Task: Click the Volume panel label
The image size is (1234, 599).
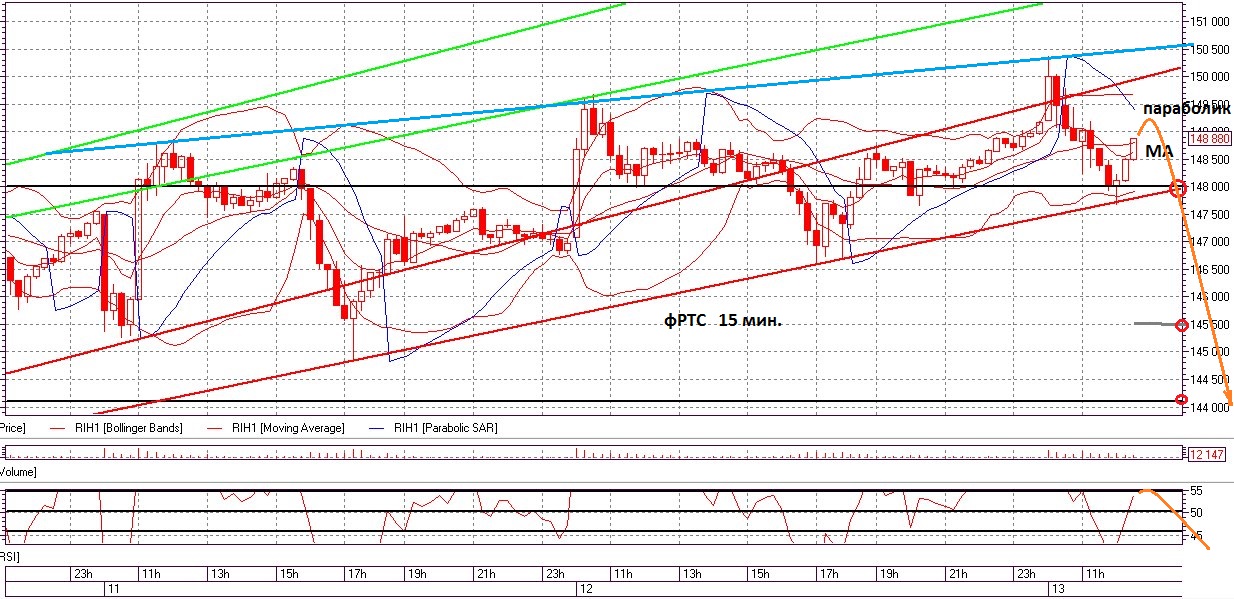Action: point(17,470)
